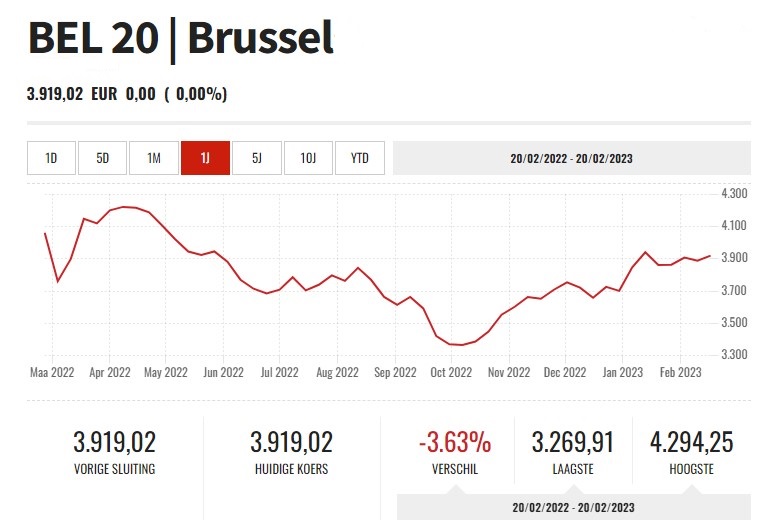Click the Laagste 3.269,91 value
Viewport: 769px width, 532px height.
click(573, 442)
